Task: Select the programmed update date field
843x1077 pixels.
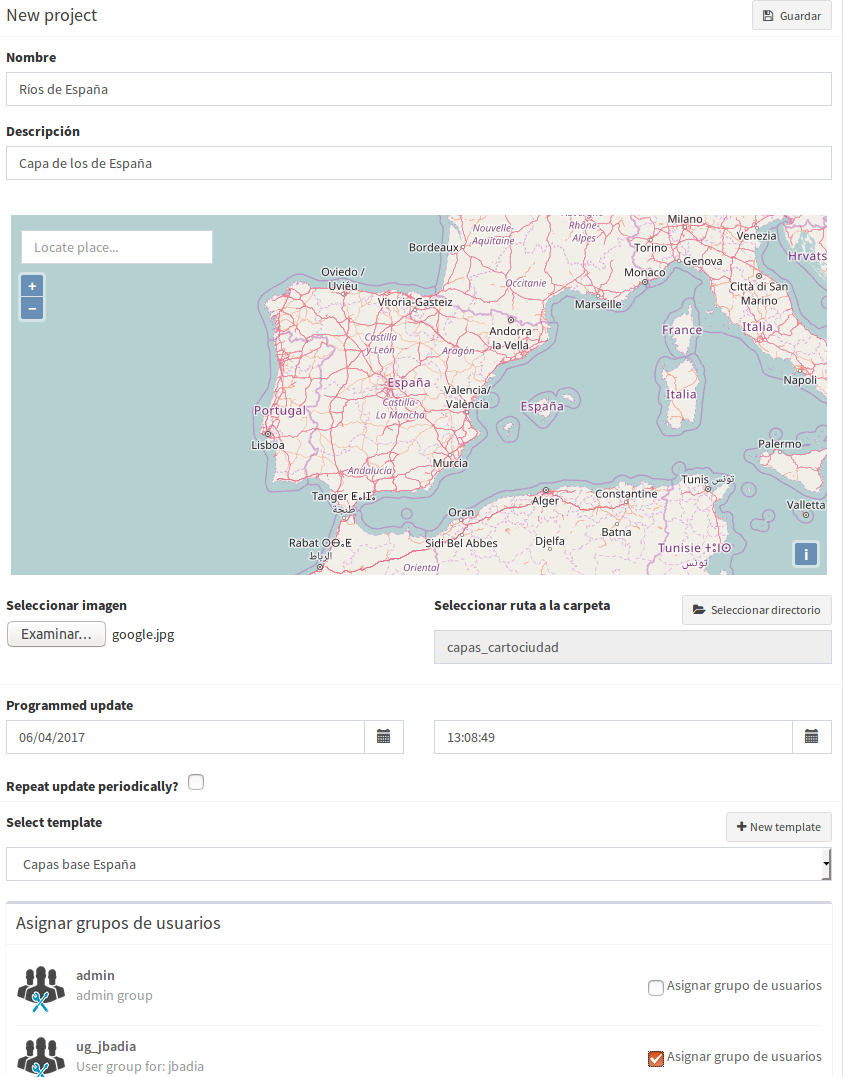Action: pyautogui.click(x=185, y=737)
